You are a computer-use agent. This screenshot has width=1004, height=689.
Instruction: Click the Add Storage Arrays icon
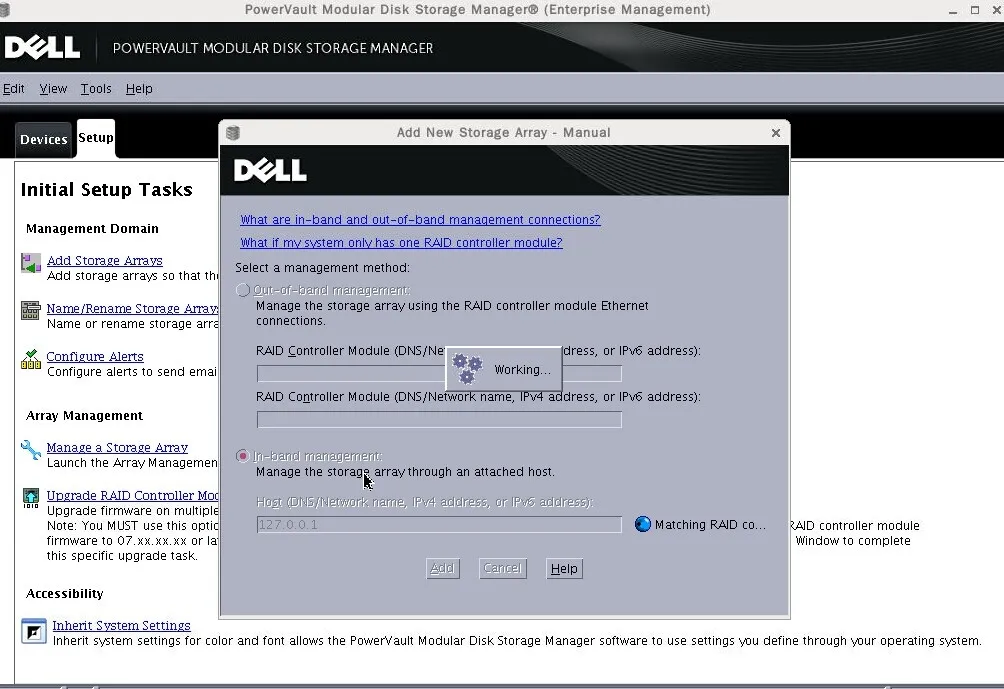click(31, 263)
